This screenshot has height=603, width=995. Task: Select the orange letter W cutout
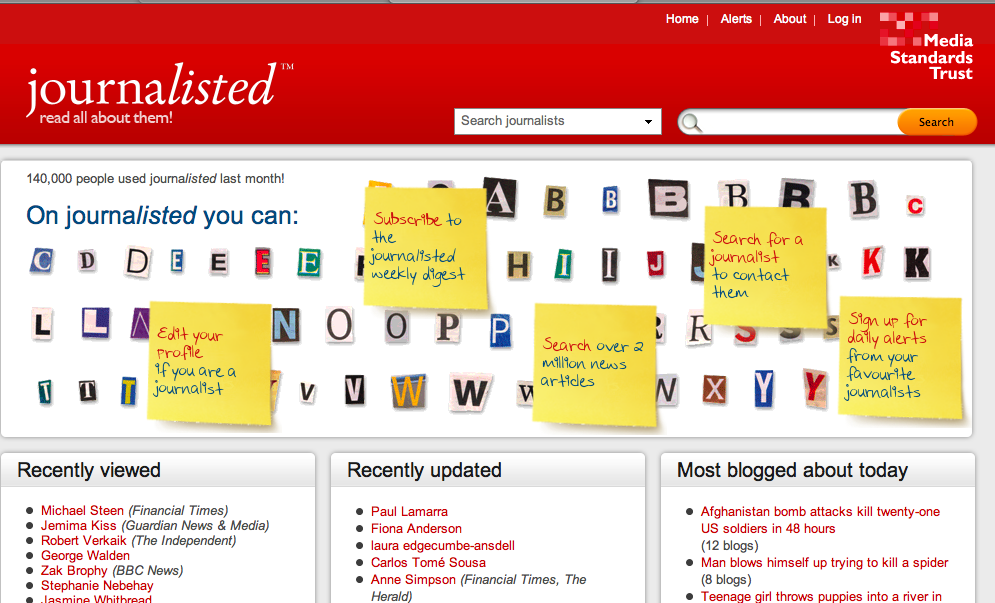(408, 390)
